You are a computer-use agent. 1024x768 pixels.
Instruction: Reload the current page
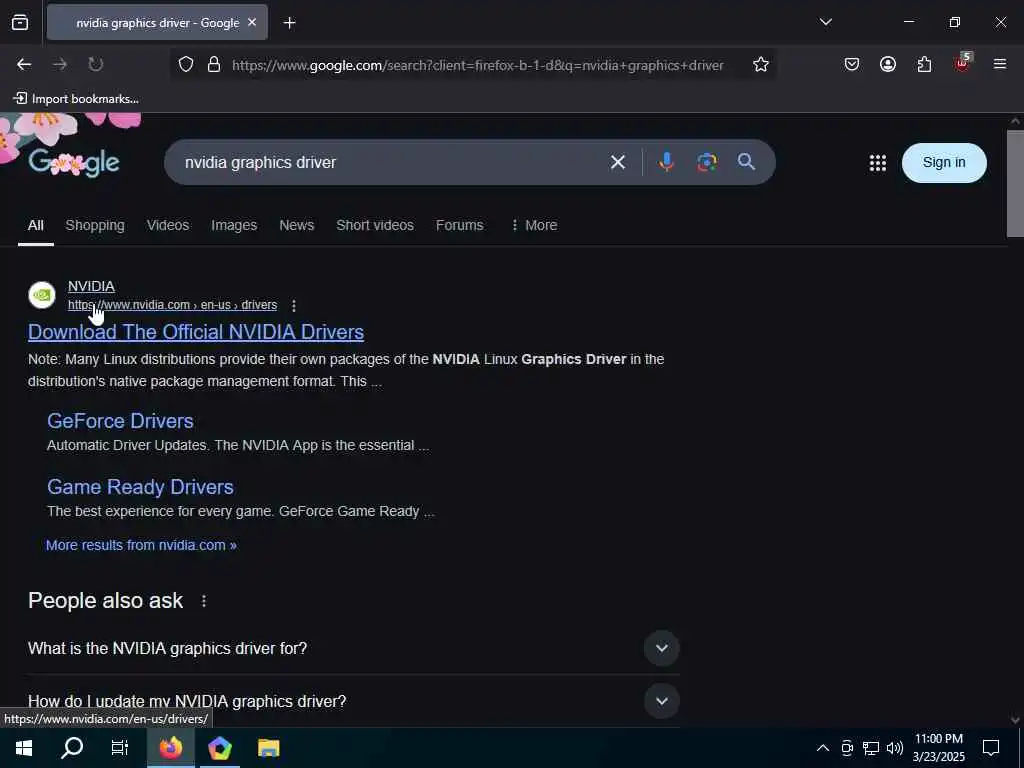(x=96, y=64)
